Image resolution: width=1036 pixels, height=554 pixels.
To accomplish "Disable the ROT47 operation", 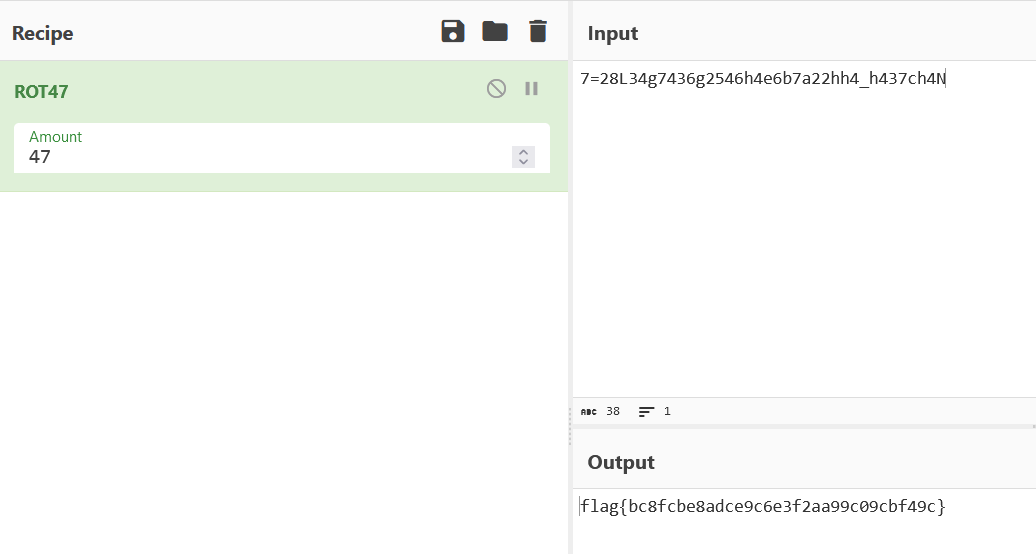I will pos(496,89).
